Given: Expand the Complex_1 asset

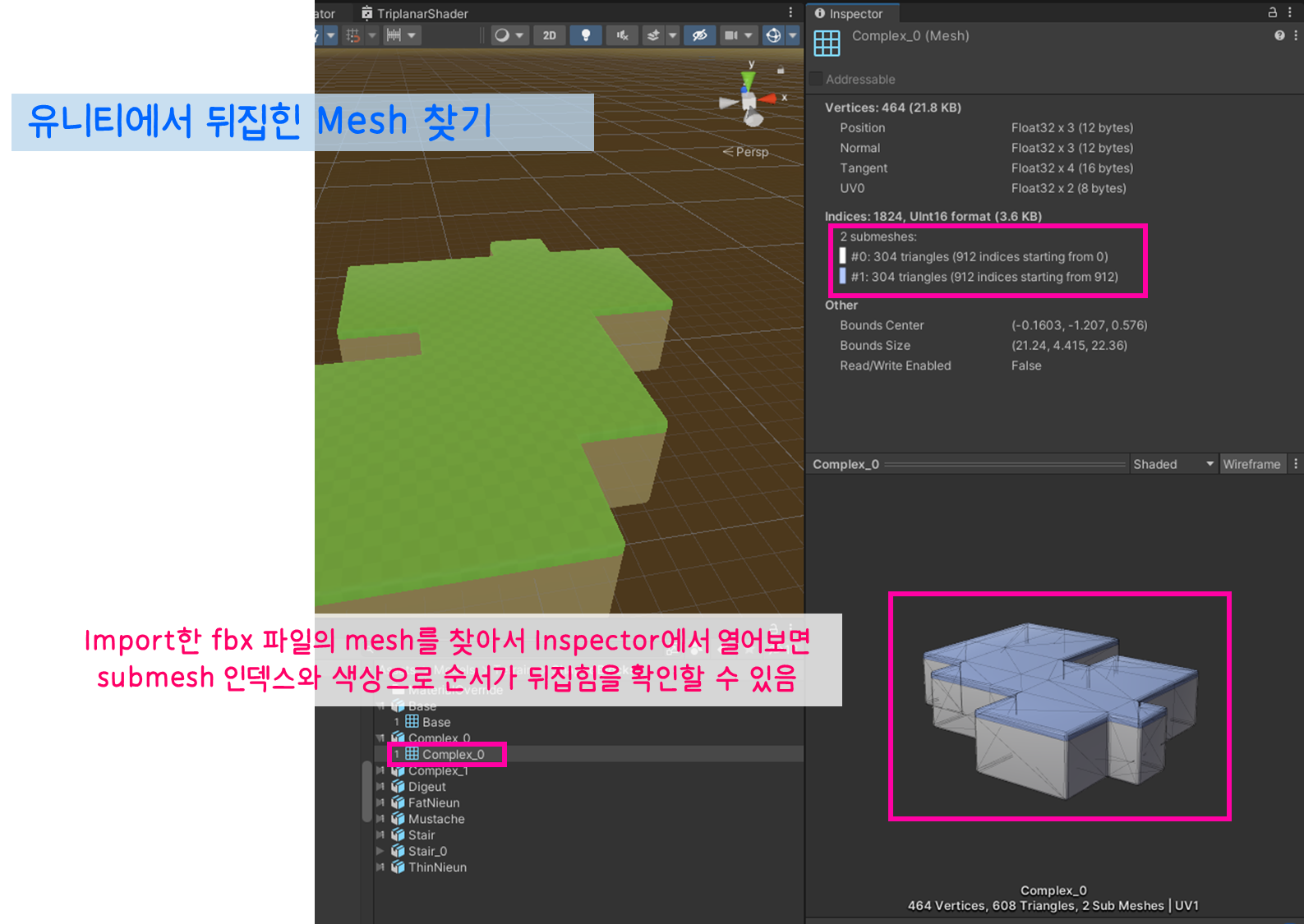Looking at the screenshot, I should tap(380, 770).
